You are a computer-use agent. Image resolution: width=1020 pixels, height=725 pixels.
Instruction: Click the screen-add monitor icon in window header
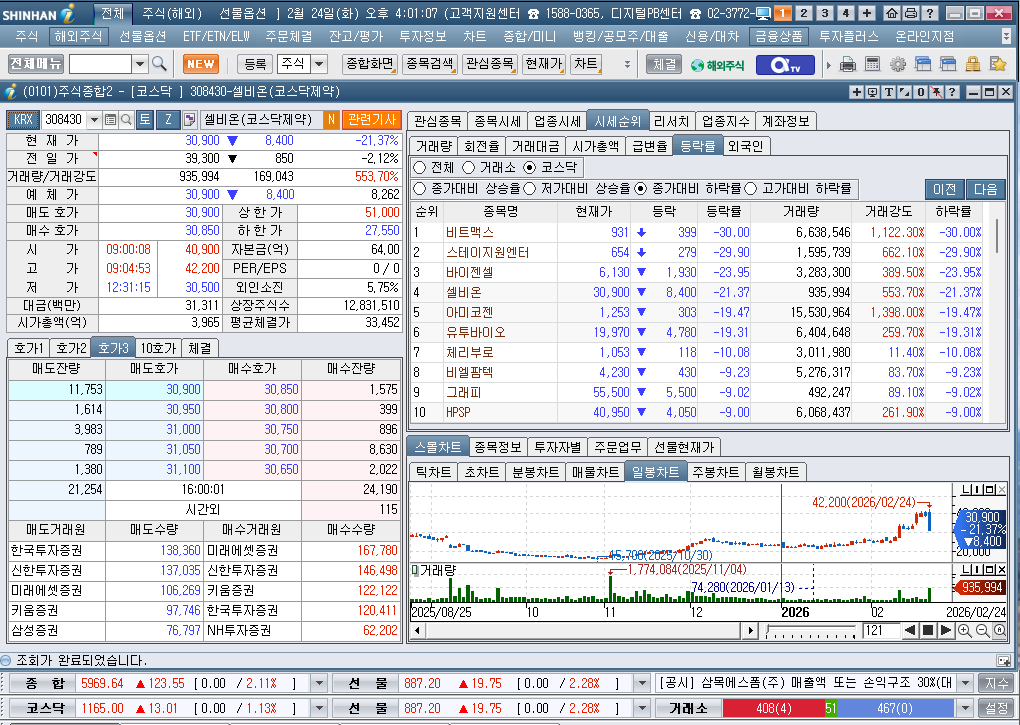pyautogui.click(x=873, y=92)
